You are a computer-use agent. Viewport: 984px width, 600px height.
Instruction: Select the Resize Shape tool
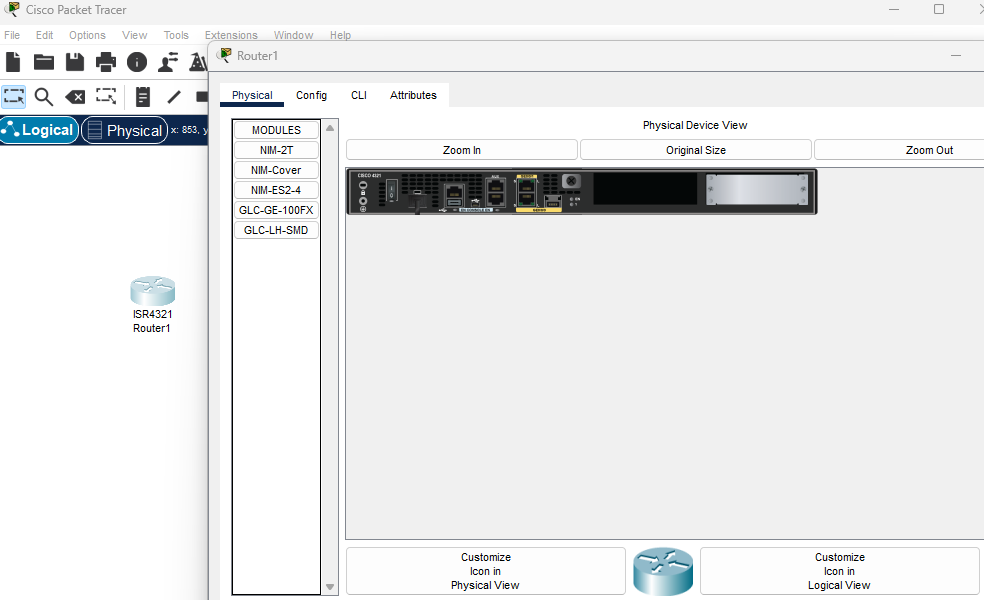coord(106,96)
